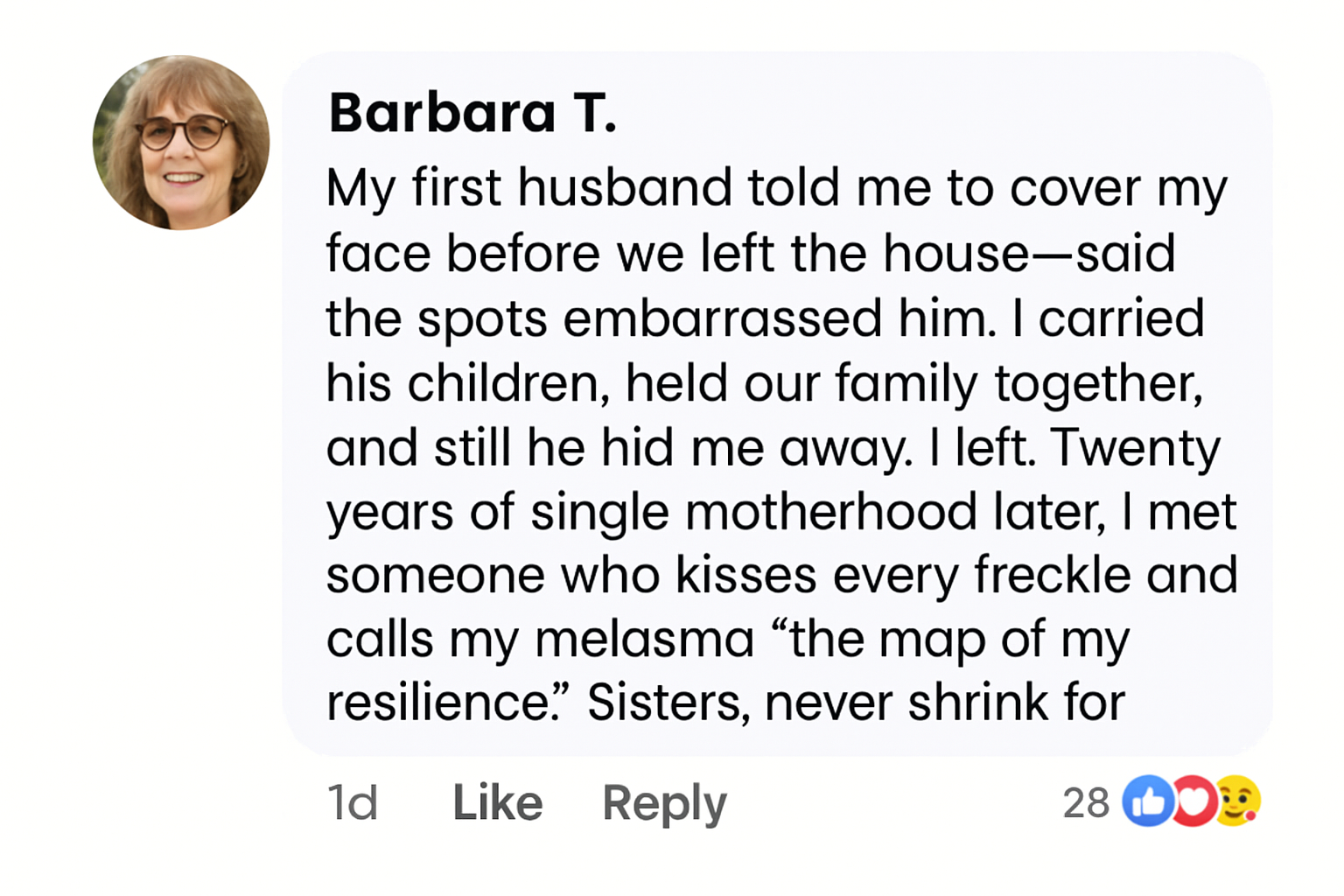The image size is (1344, 896).
Task: Like Barbara's comment
Action: click(x=497, y=802)
